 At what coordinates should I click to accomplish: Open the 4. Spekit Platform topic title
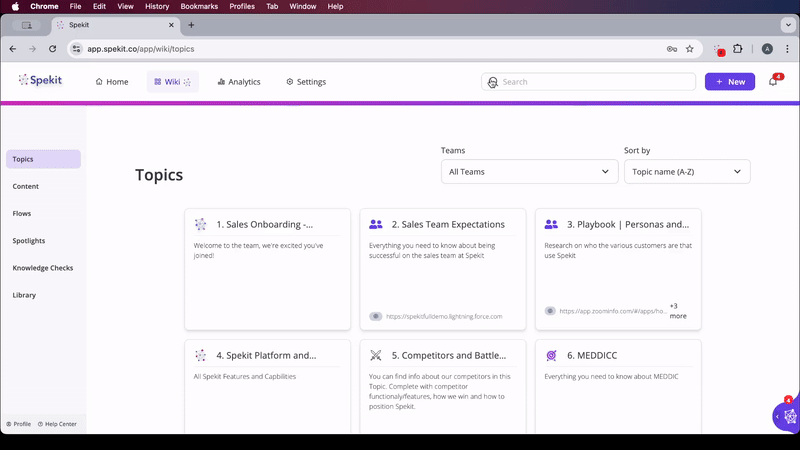[x=266, y=356]
